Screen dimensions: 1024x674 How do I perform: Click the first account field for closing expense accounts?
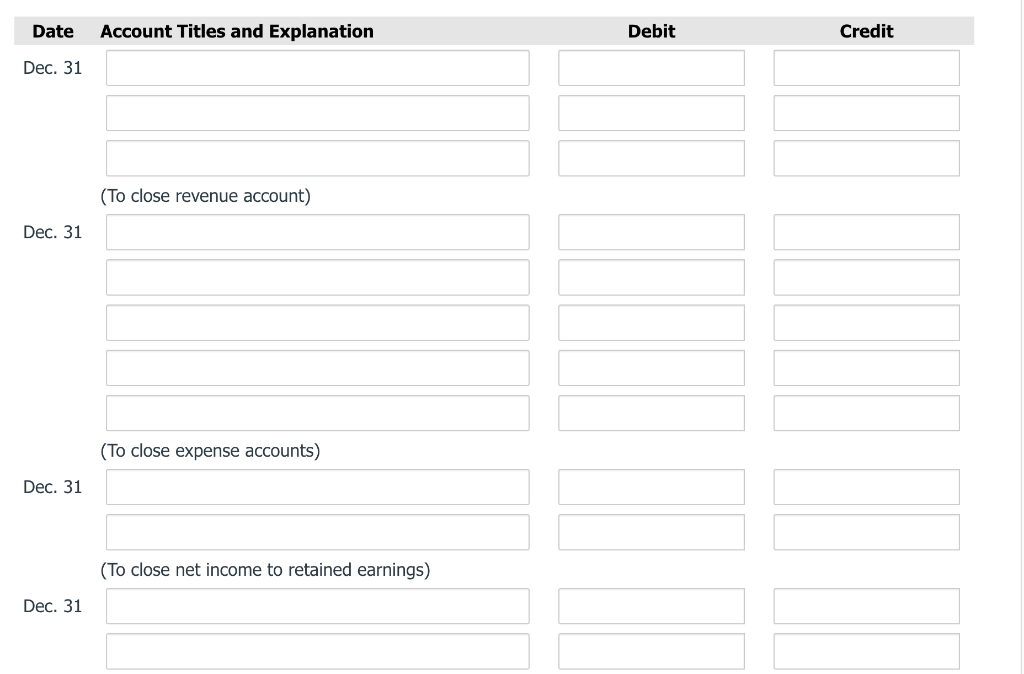(317, 231)
